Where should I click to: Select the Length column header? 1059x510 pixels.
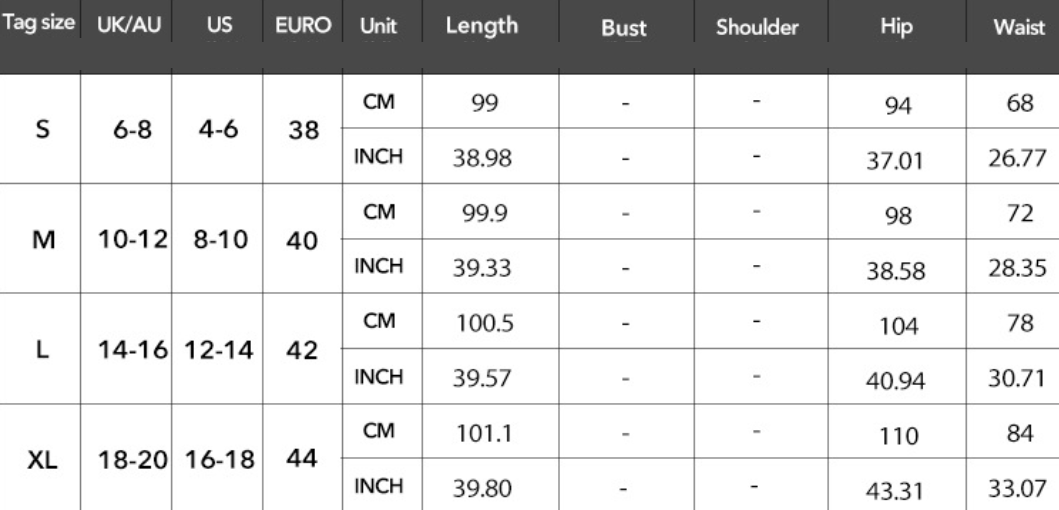pos(482,26)
